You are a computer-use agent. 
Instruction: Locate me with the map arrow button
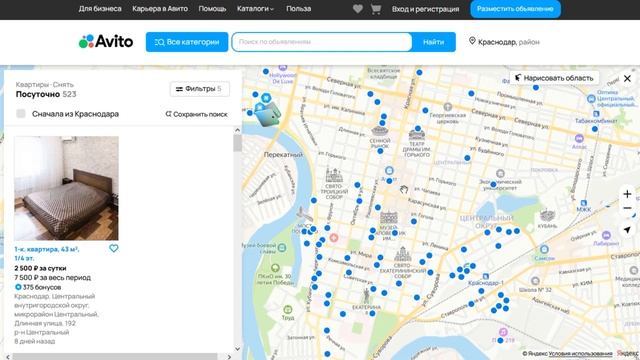(x=627, y=230)
